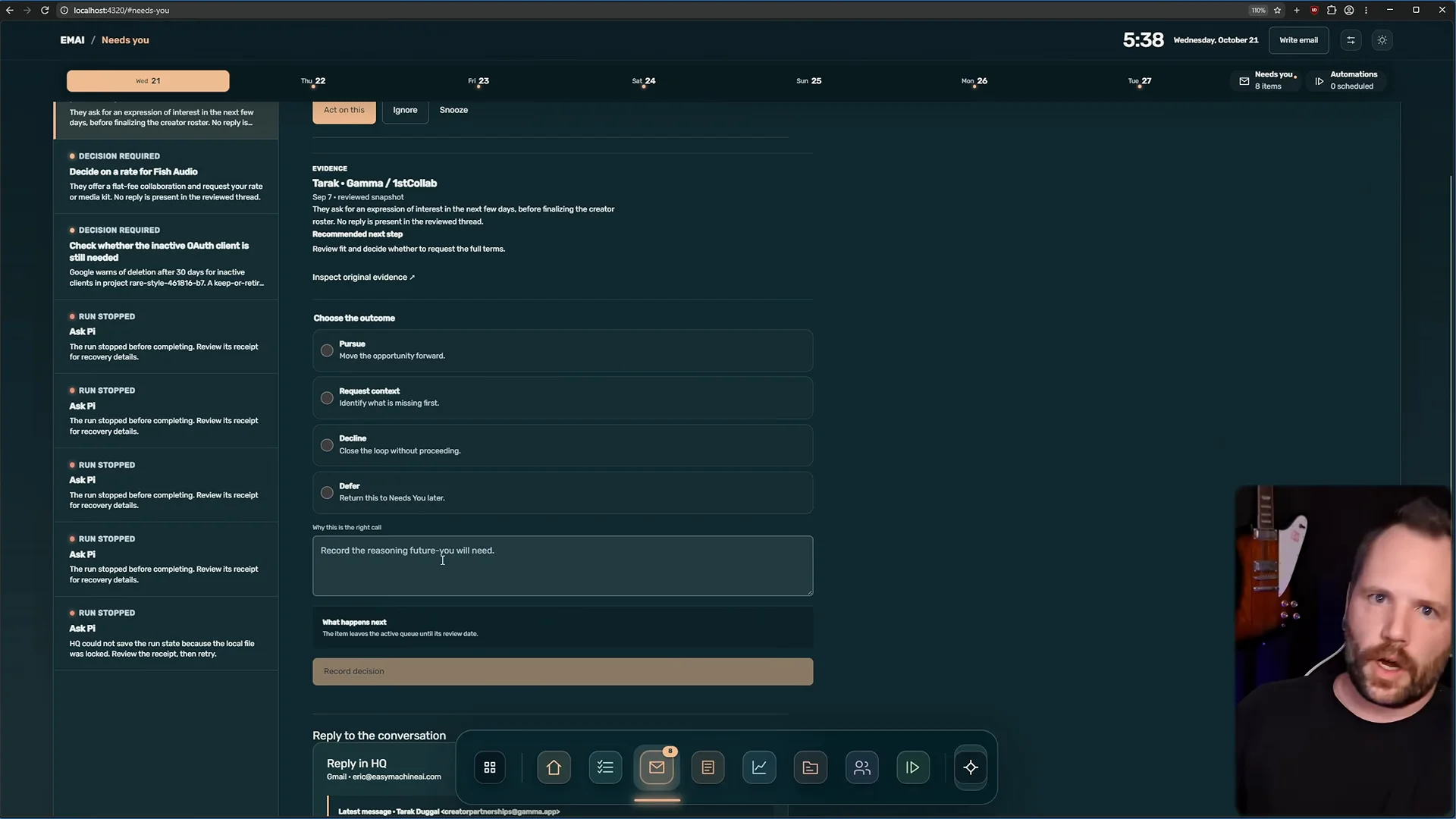Open the checklist tasks icon in the dock
1456x819 pixels.
[605, 767]
